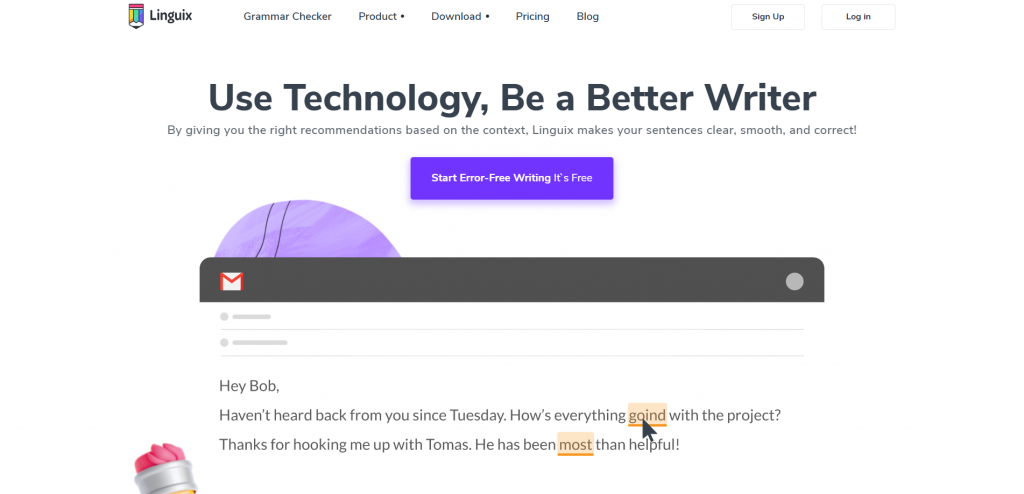Click the purple semicircle illustration
Viewport: 1024px width, 494px height.
(308, 229)
